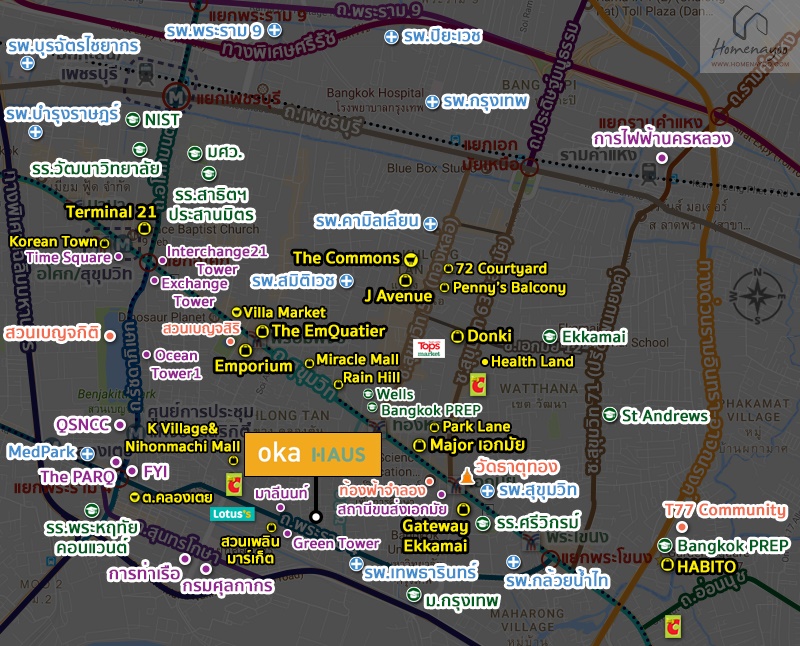This screenshot has height=646, width=800.
Task: Select the orange dot beside สวนเบญจกิติ
Action: [x=110, y=335]
